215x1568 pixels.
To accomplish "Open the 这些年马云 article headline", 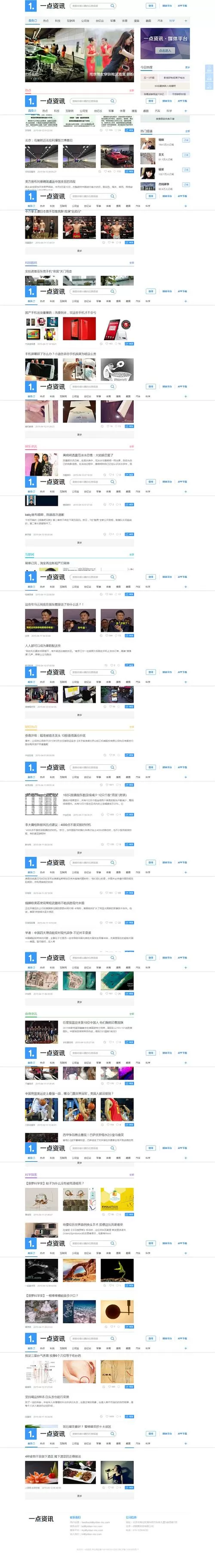I will pyautogui.click(x=54, y=604).
